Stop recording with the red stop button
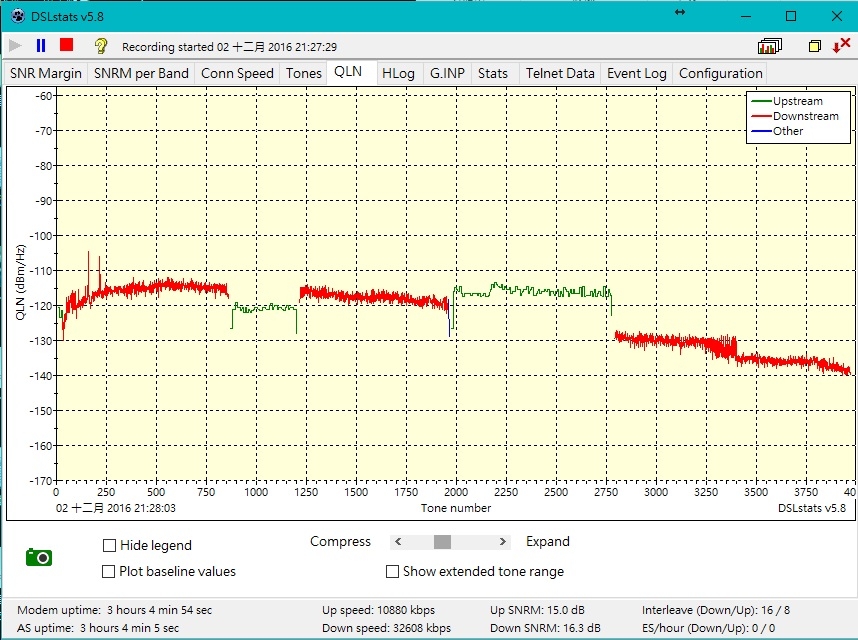Viewport: 858px width, 640px height. (x=67, y=44)
